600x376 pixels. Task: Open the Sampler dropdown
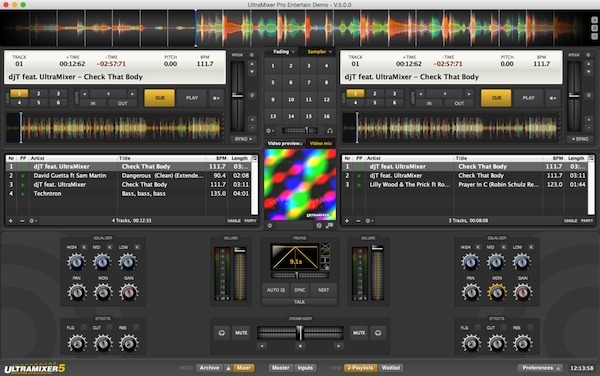coord(320,52)
